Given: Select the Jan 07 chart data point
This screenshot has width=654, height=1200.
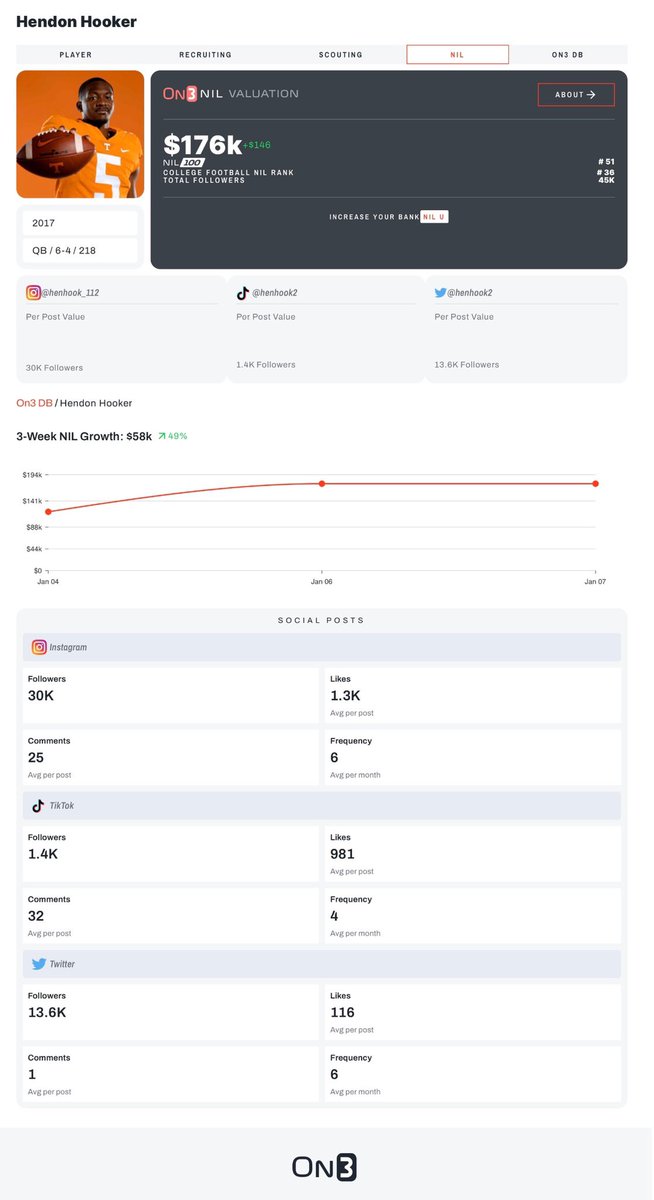Looking at the screenshot, I should 595,484.
